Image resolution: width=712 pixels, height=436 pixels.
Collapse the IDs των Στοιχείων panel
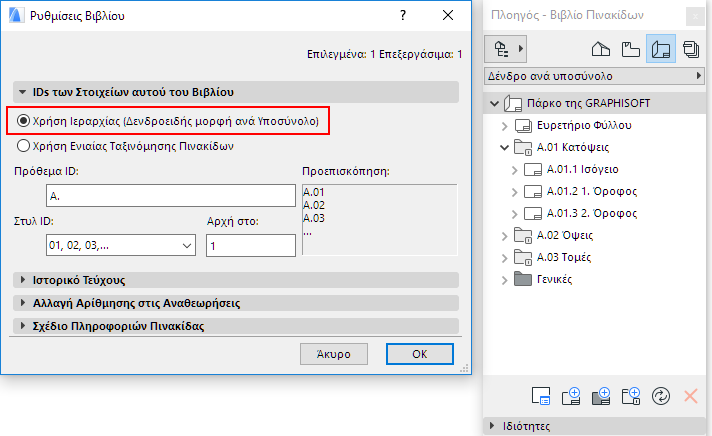click(22, 92)
